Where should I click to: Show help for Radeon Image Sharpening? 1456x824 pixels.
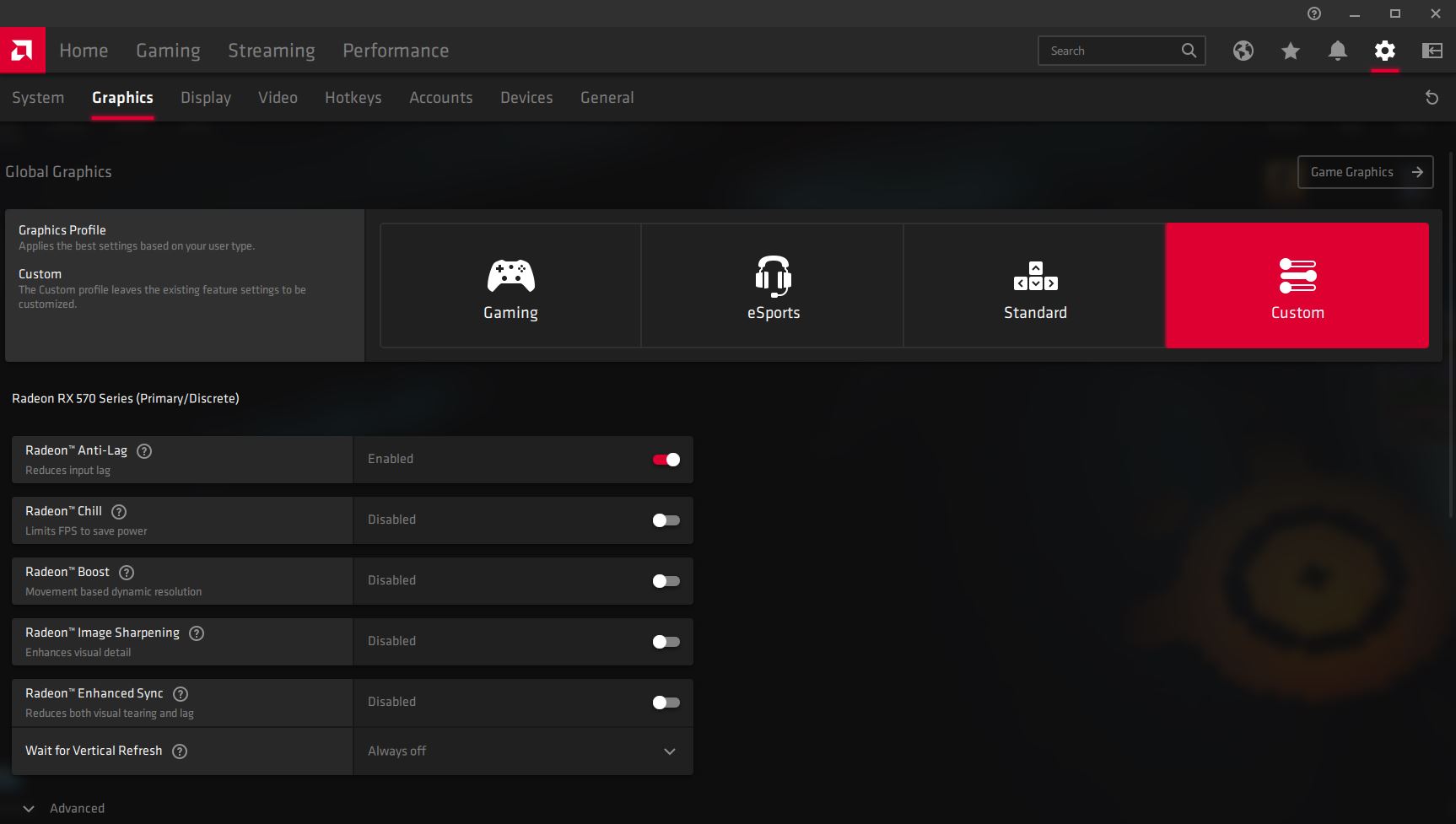tap(197, 633)
